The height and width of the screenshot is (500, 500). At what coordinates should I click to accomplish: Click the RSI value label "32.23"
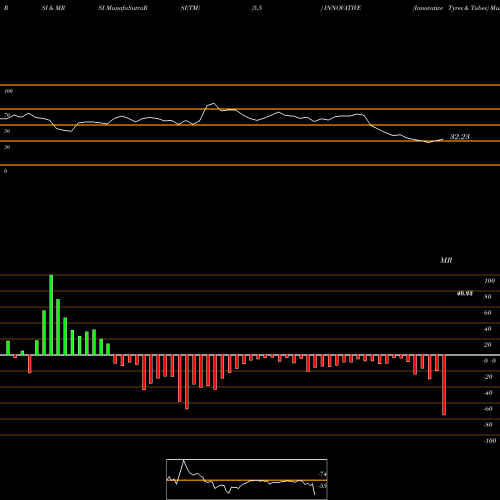pyautogui.click(x=460, y=137)
